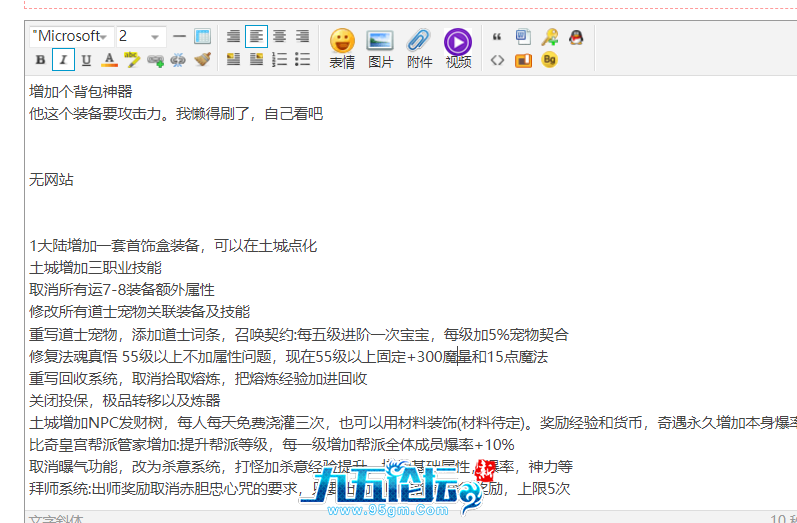Insert a bulleted unordered list
The height and width of the screenshot is (523, 797).
pos(303,59)
